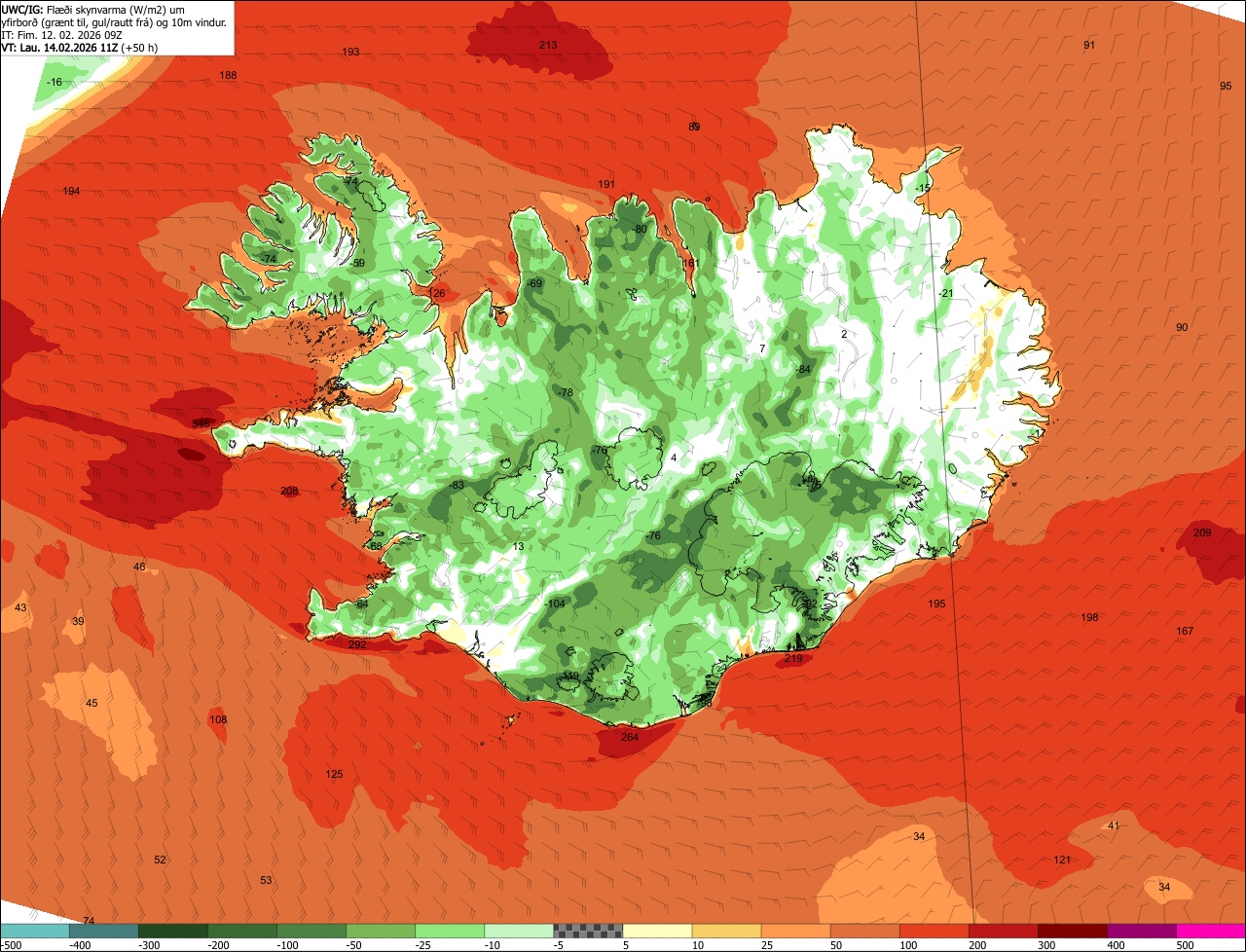Click the legend swatch between -100 and -50
The image size is (1246, 952).
tap(311, 931)
